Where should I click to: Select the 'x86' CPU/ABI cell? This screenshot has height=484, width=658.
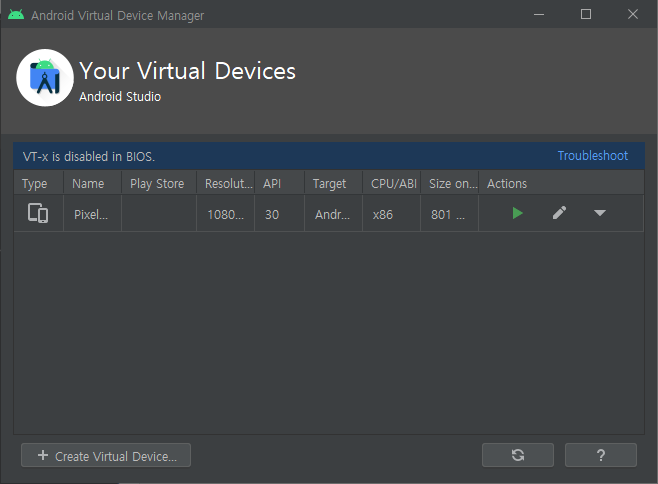tap(392, 214)
